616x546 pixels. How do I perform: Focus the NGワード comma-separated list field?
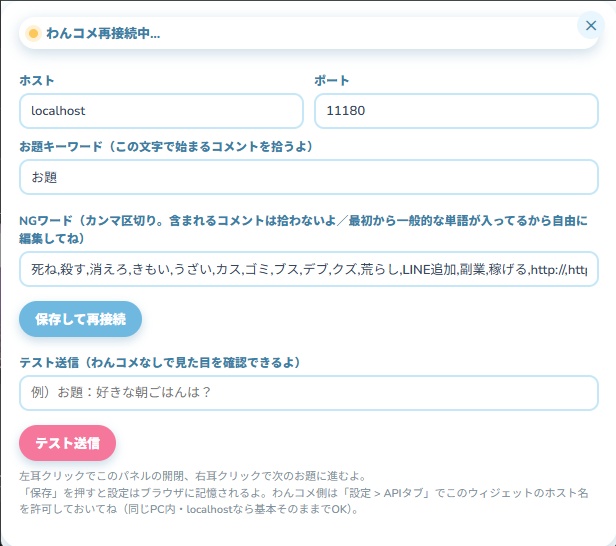[309, 269]
